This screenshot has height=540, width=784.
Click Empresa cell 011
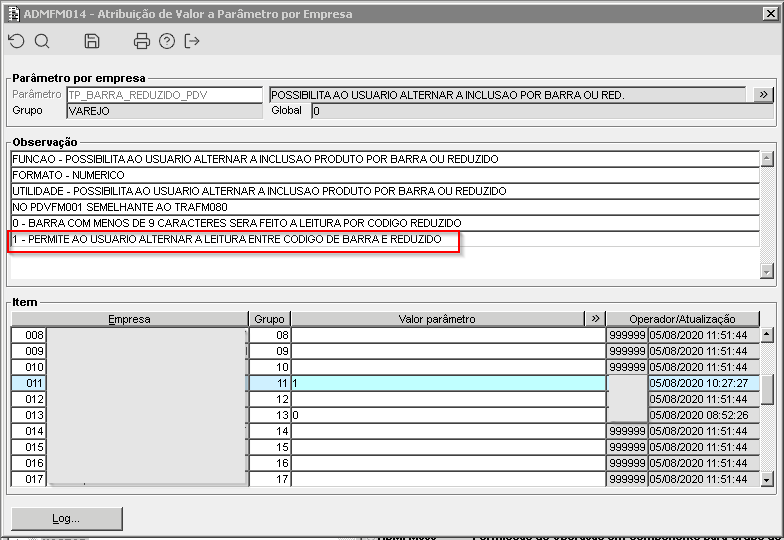[28, 383]
